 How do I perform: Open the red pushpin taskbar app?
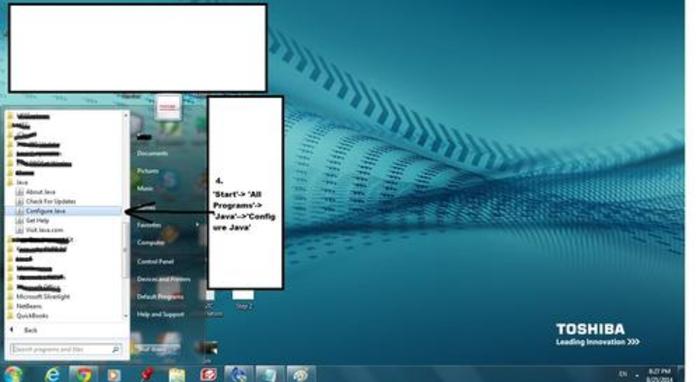coord(146,374)
